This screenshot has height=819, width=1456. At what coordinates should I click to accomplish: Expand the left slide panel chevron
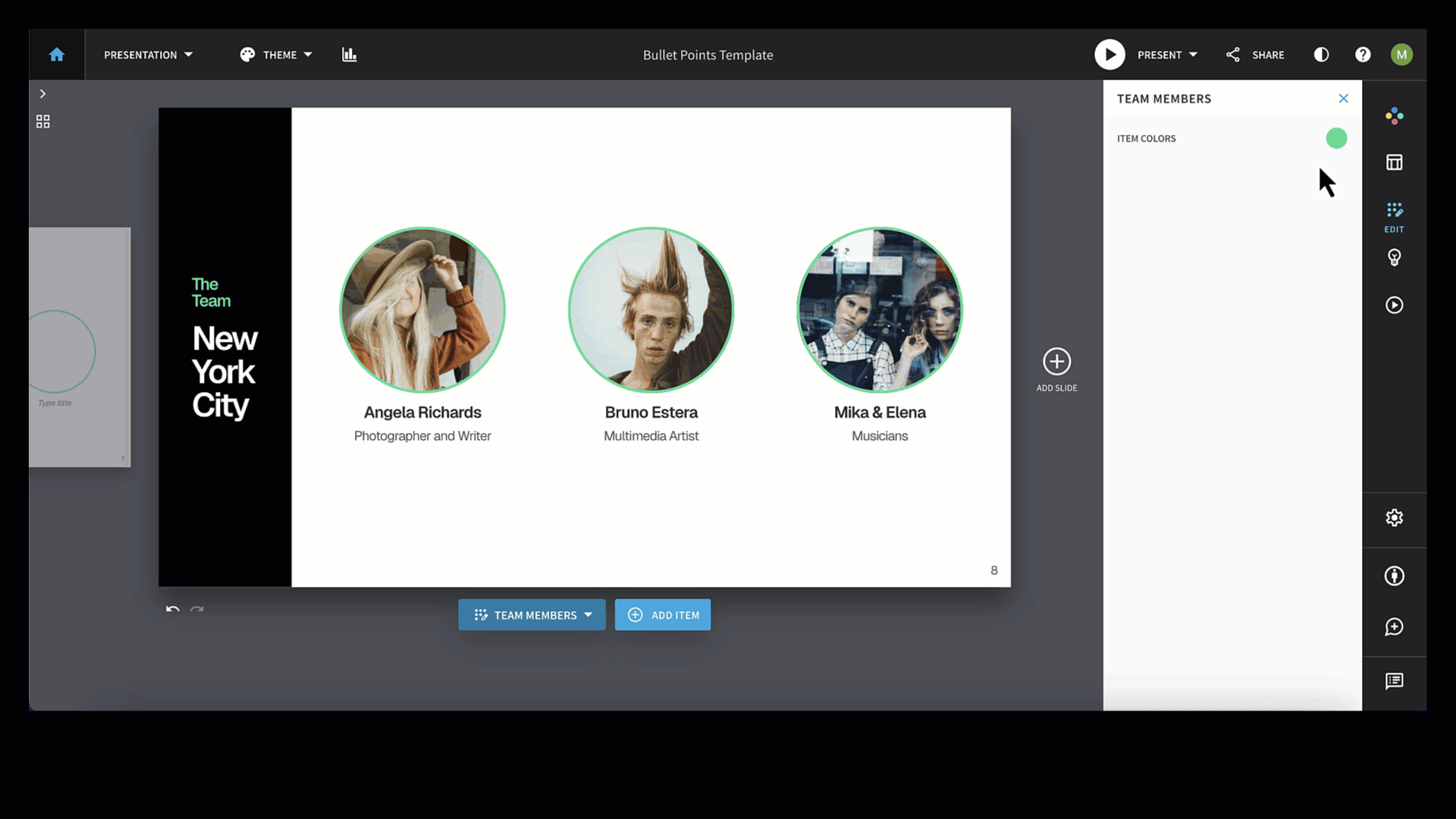tap(42, 94)
